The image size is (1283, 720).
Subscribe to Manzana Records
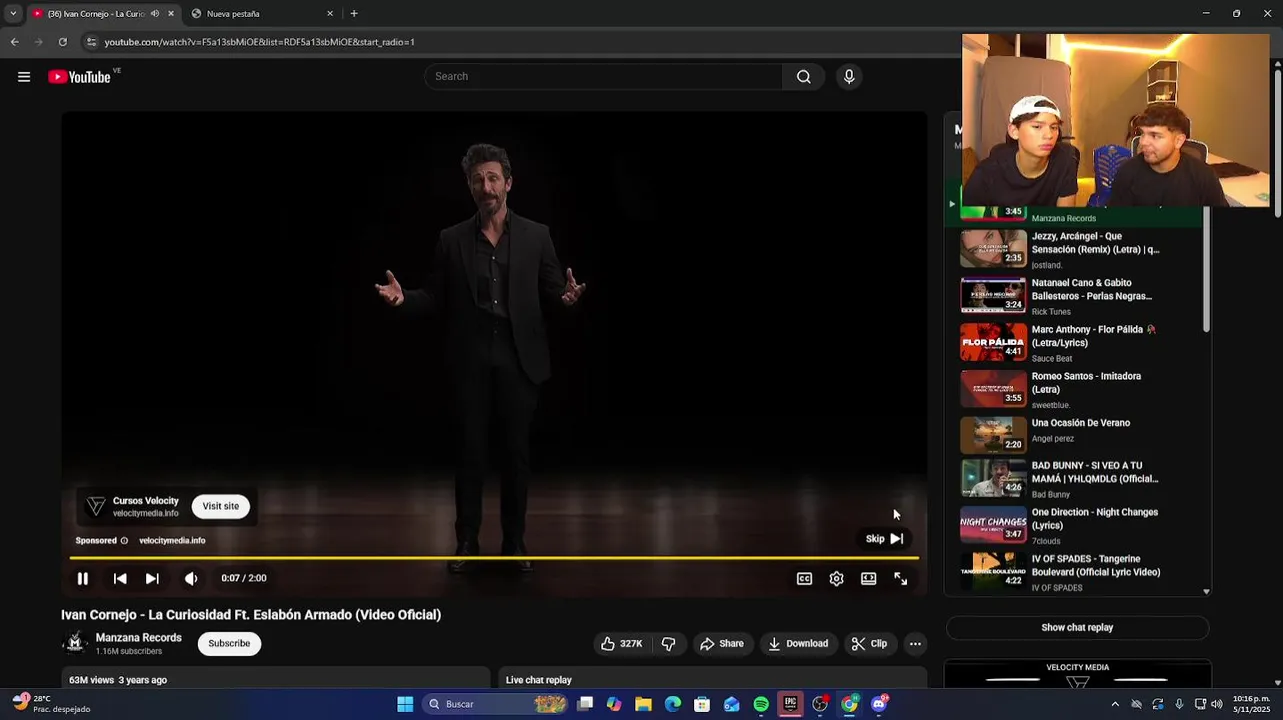click(x=229, y=643)
